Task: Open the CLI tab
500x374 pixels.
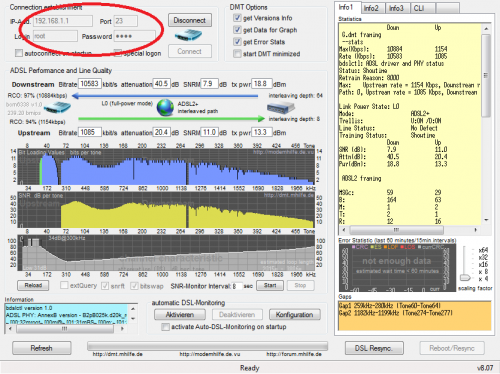Action: 422,8
